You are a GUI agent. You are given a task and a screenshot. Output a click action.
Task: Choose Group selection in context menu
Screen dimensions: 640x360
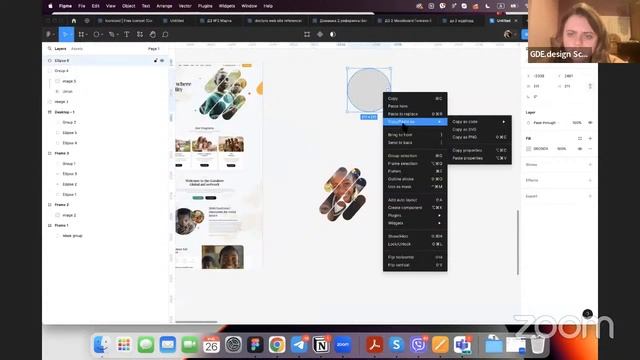(415, 156)
